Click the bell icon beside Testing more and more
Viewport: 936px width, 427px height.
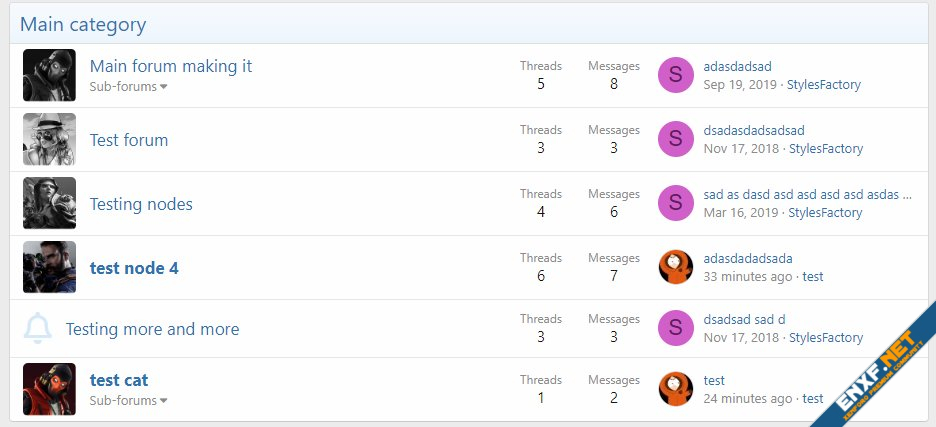coord(38,328)
